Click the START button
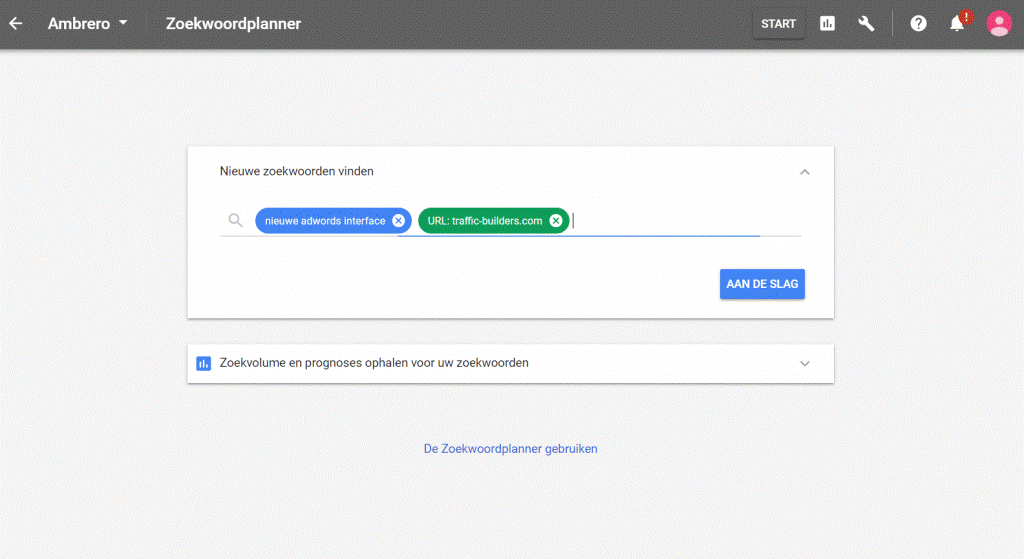 pyautogui.click(x=778, y=24)
